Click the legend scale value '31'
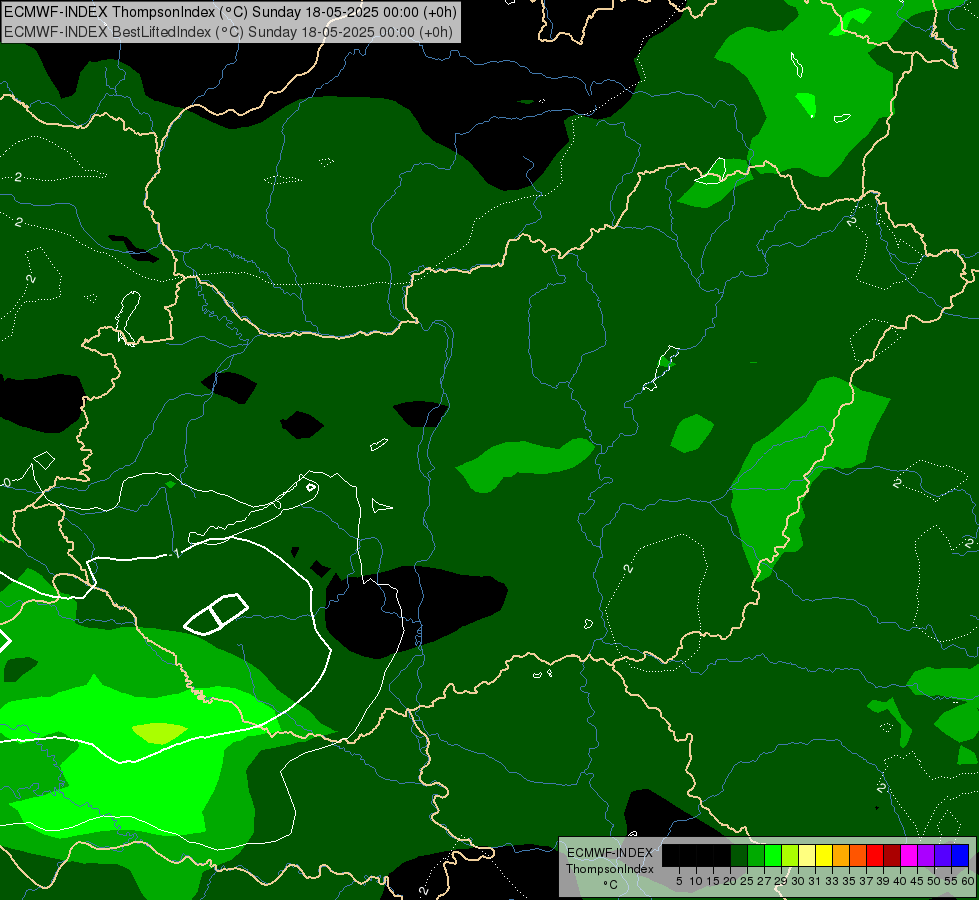The image size is (979, 900). pyautogui.click(x=815, y=881)
